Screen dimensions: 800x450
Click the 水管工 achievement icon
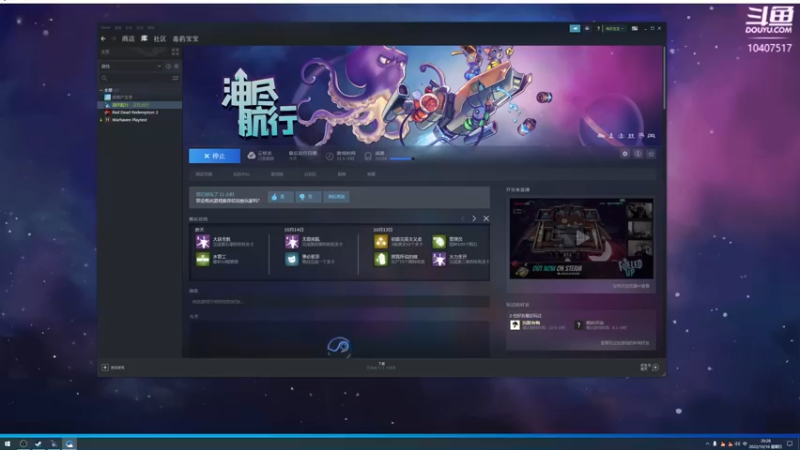[203, 259]
